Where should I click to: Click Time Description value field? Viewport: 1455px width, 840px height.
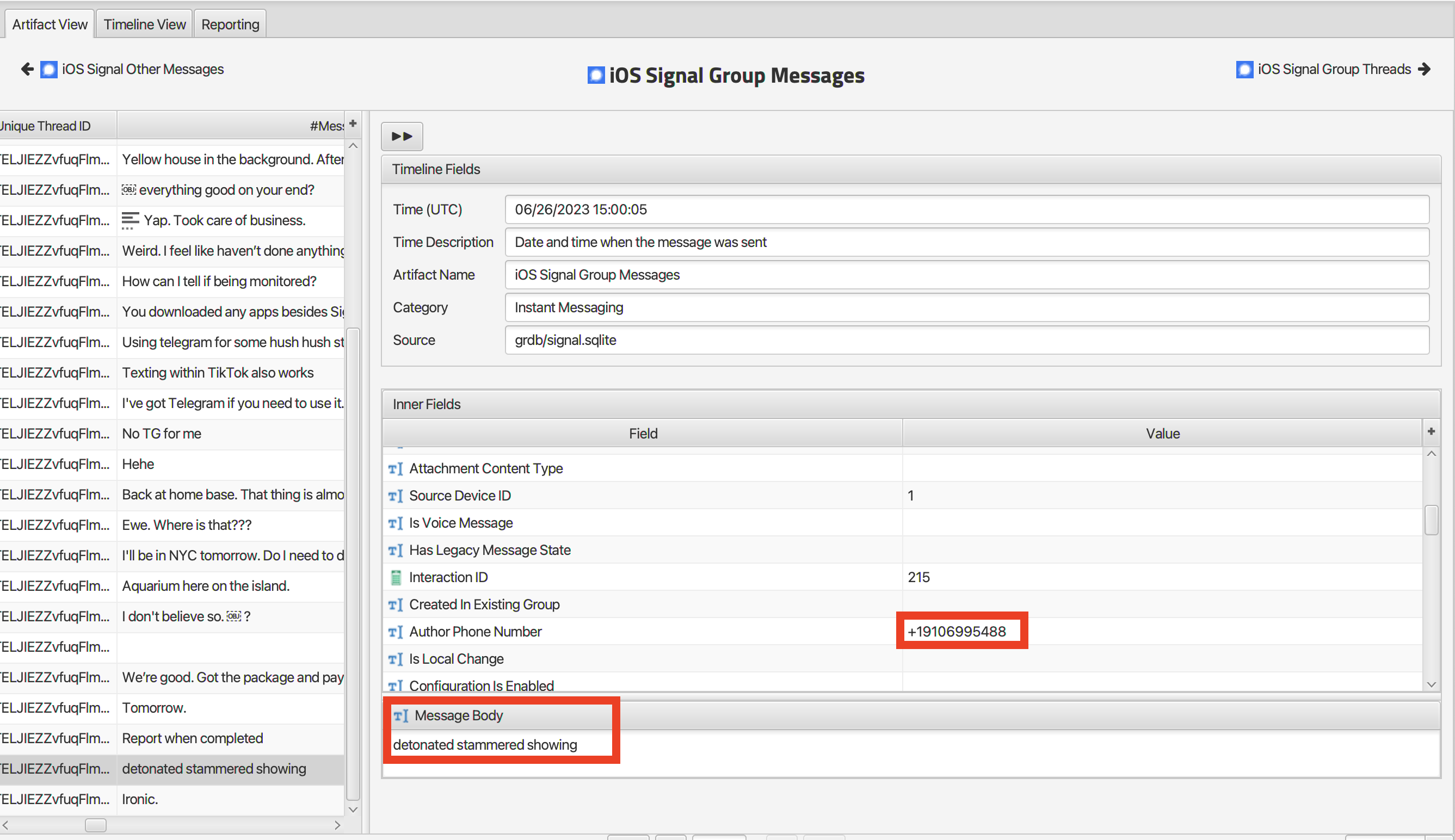coord(967,242)
